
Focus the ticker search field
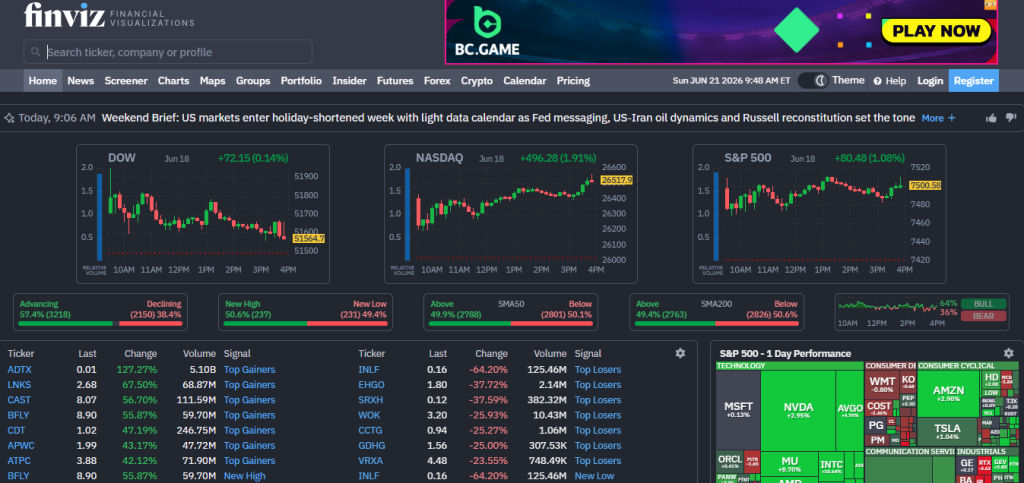168,52
